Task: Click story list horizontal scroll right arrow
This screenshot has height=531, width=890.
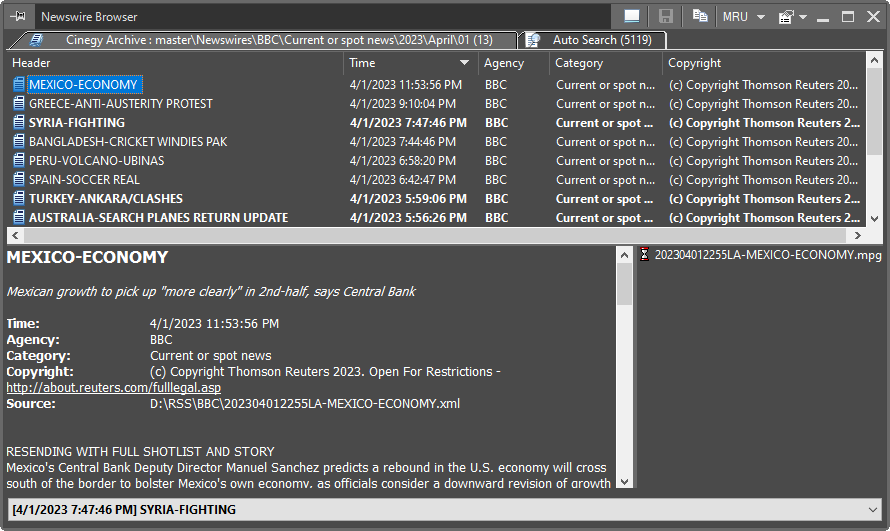Action: click(x=858, y=235)
